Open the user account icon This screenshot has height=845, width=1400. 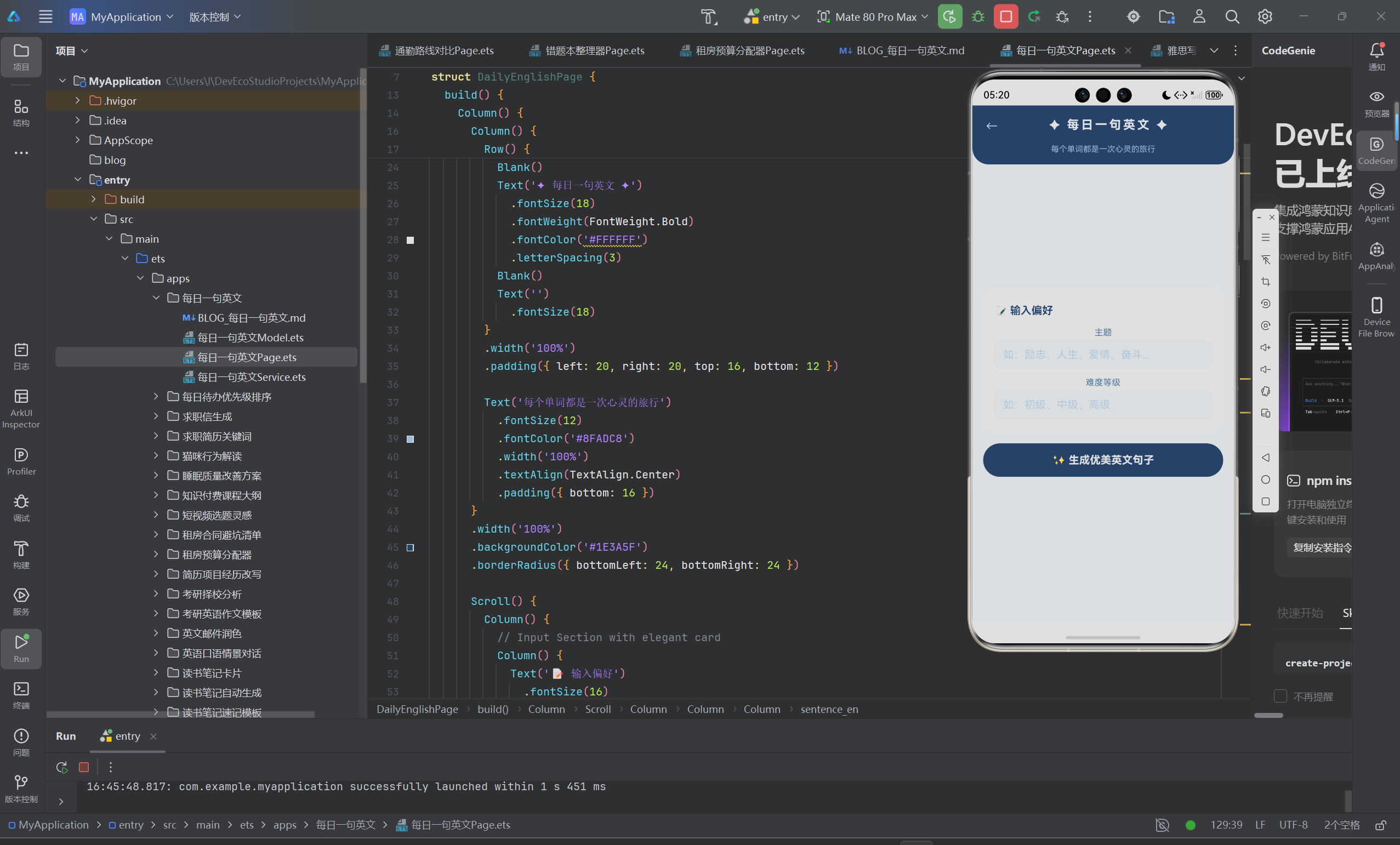1199,17
